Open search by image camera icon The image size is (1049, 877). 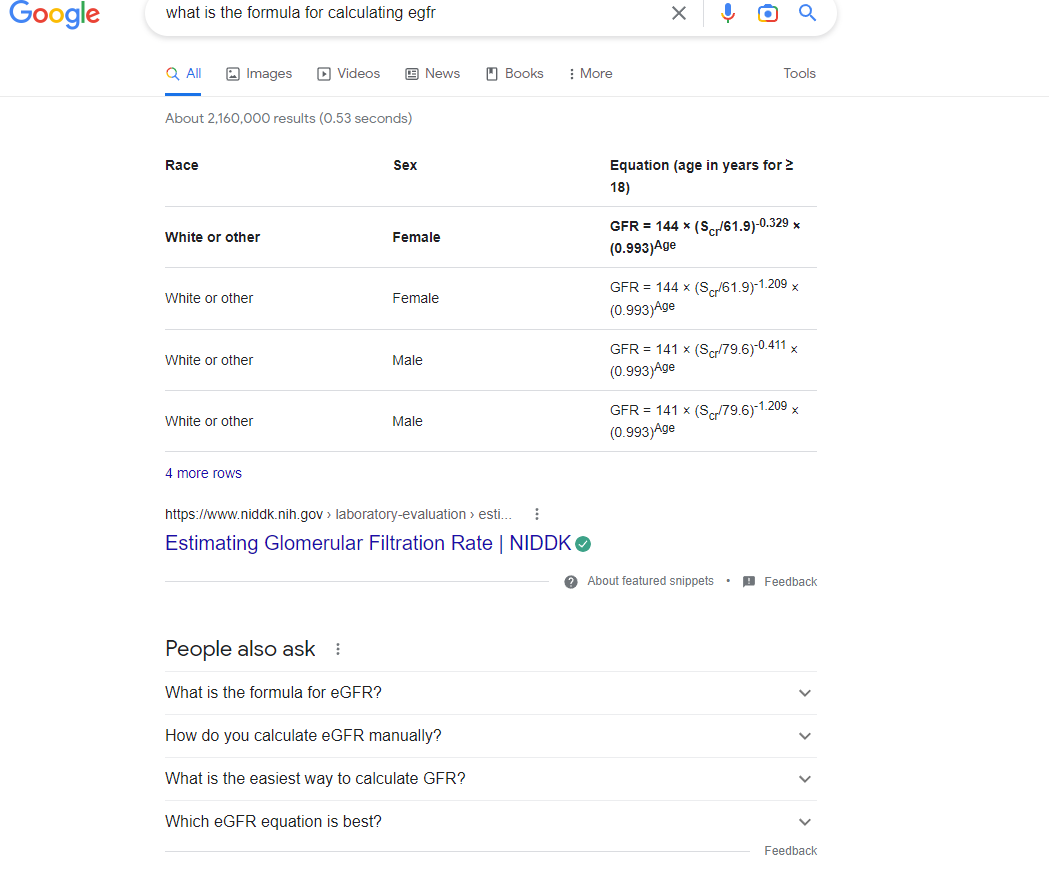(x=767, y=13)
